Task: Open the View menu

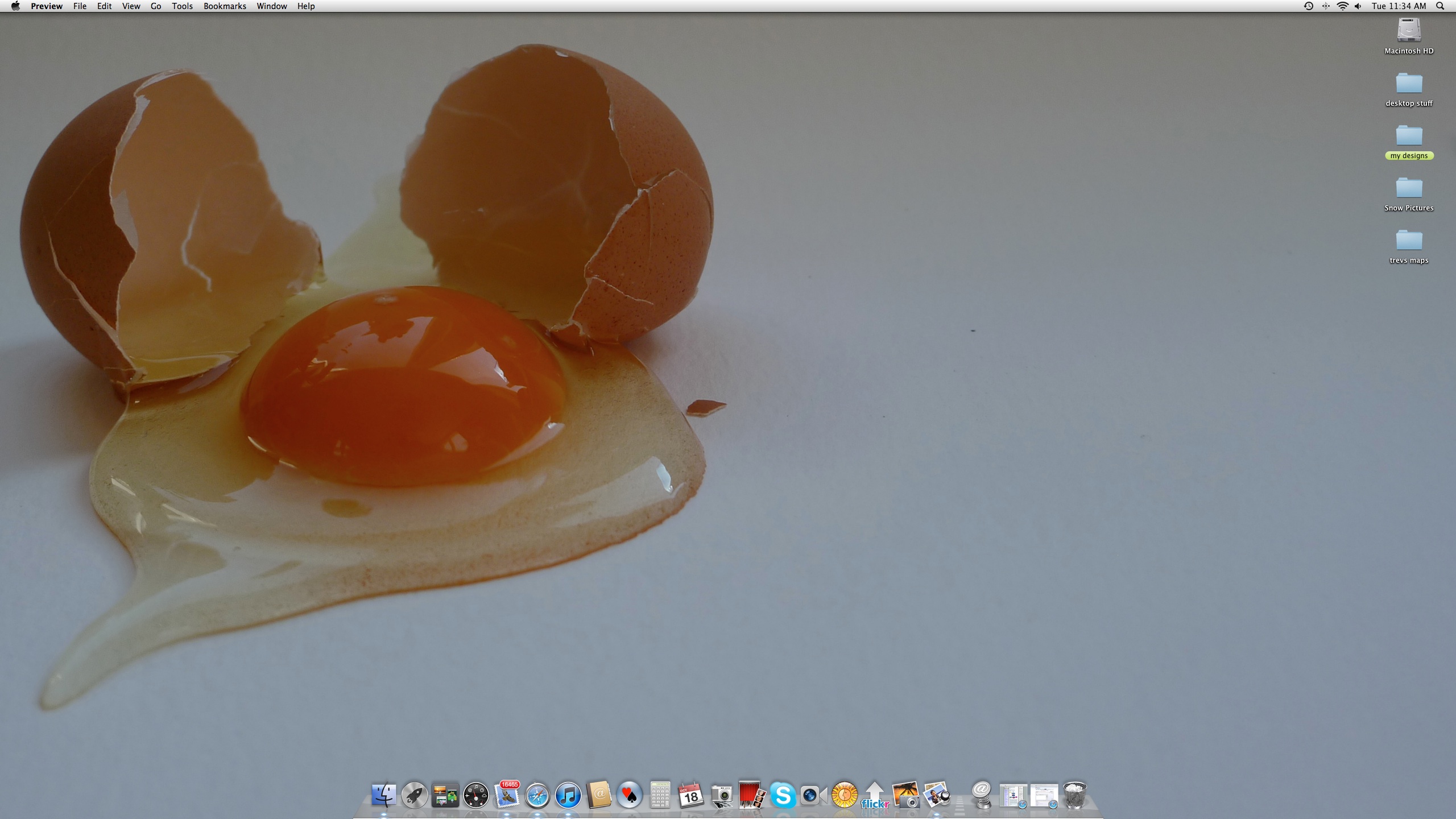Action: (131, 6)
